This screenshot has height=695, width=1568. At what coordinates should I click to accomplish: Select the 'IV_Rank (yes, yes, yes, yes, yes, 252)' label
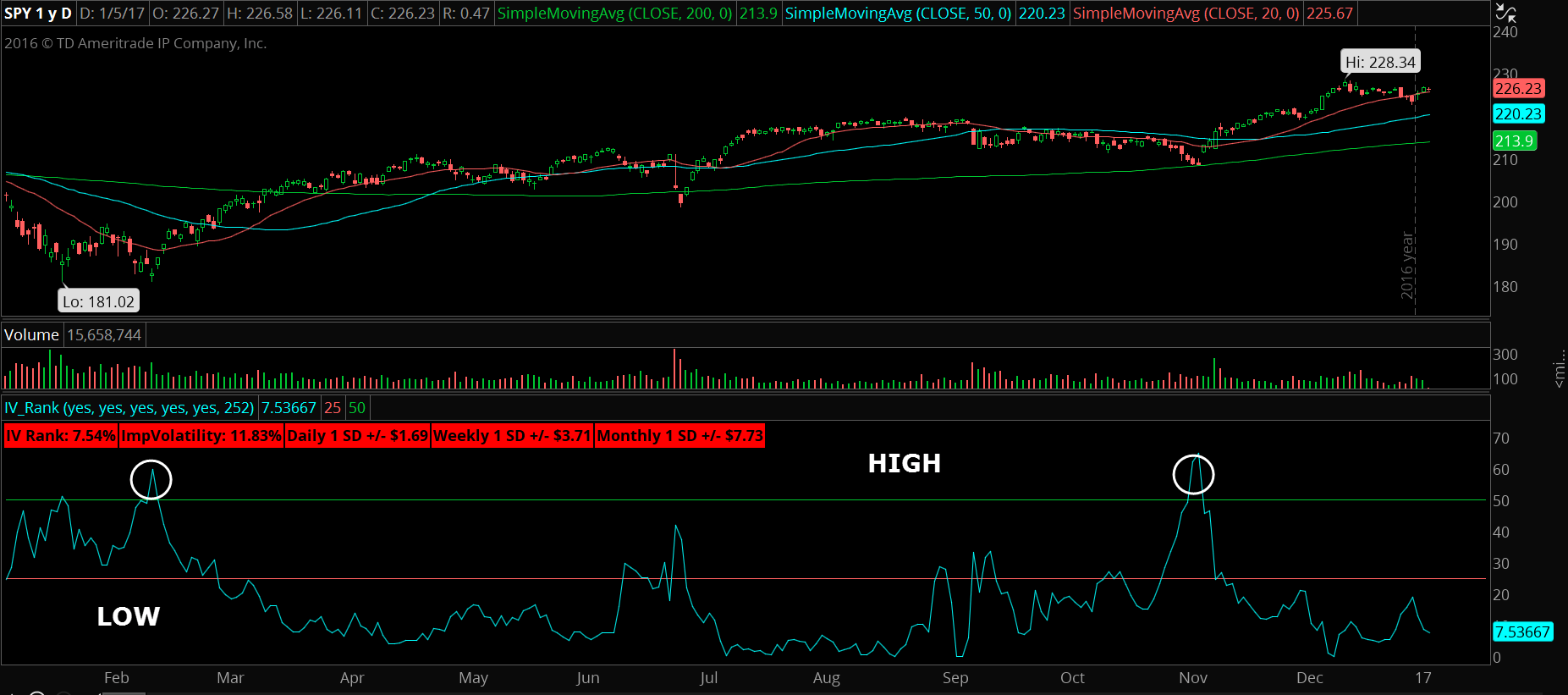129,408
